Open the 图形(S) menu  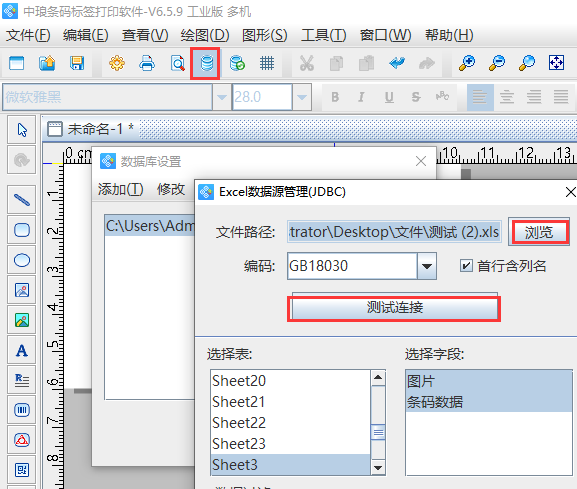pos(265,35)
